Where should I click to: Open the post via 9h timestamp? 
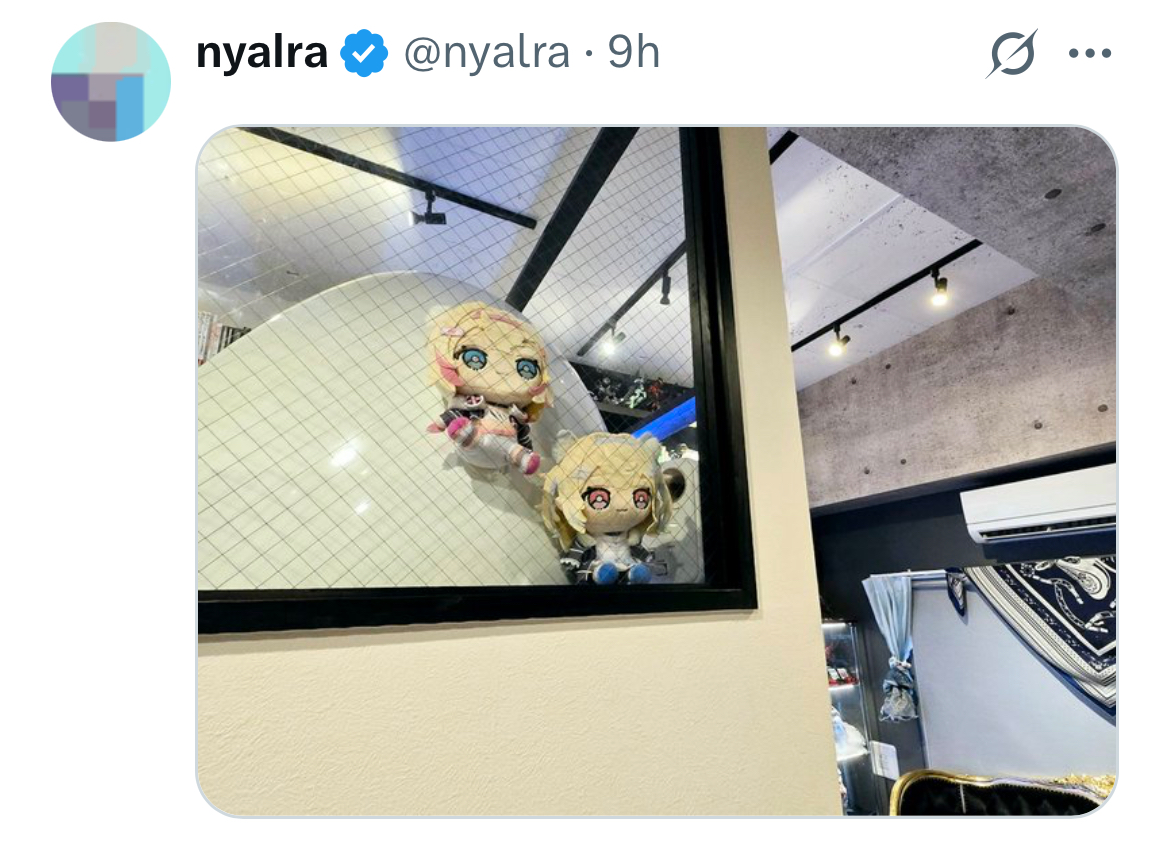tap(634, 53)
